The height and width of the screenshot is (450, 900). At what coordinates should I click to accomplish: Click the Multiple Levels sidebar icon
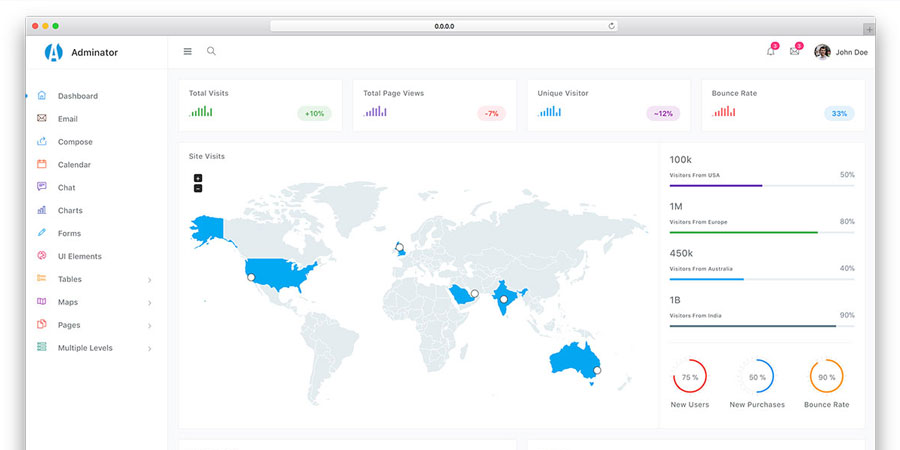click(41, 347)
